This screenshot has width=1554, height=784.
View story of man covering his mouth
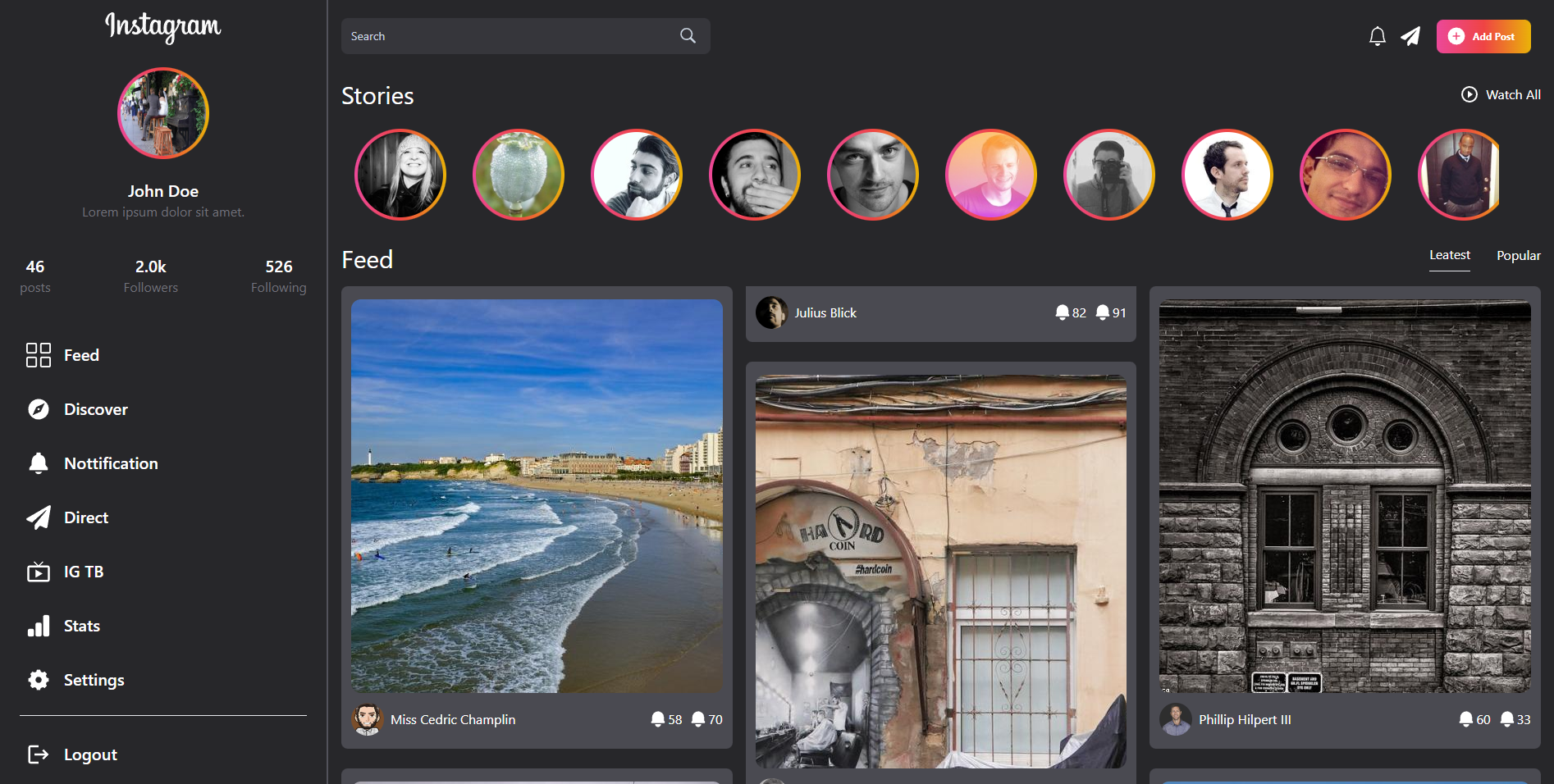755,175
